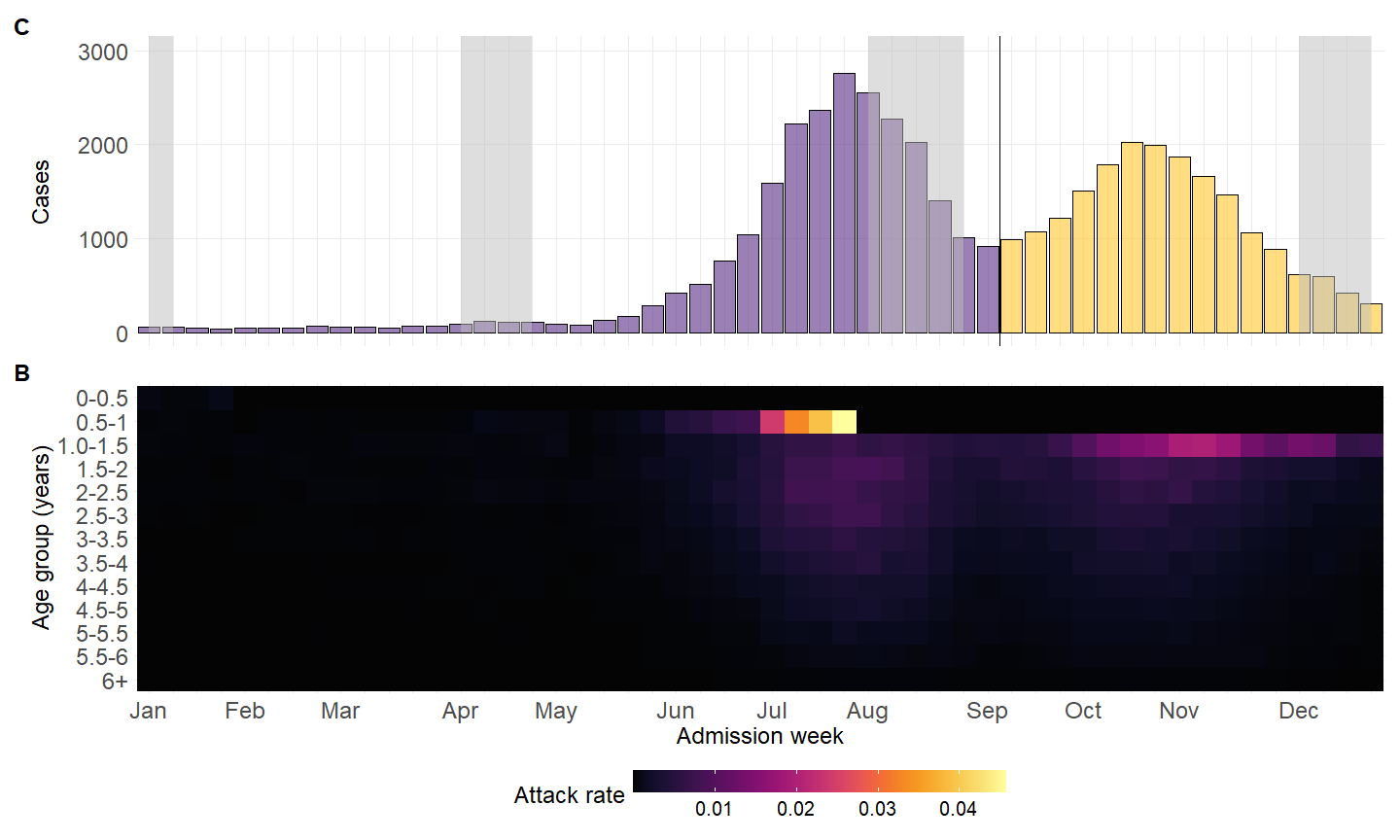The width and height of the screenshot is (1400, 840).
Task: Click the Jul month label on the x-axis
Action: coord(771,712)
